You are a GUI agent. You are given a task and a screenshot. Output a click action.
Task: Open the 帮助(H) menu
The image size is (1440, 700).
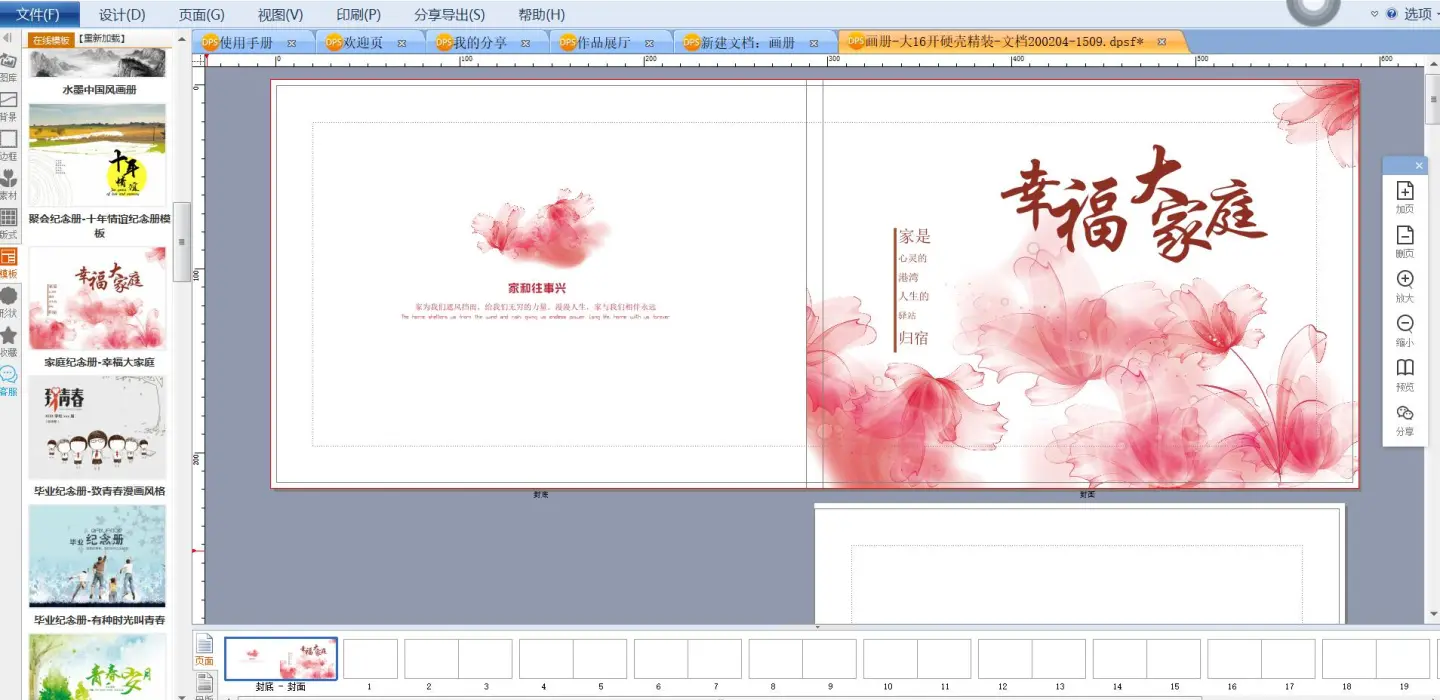542,14
